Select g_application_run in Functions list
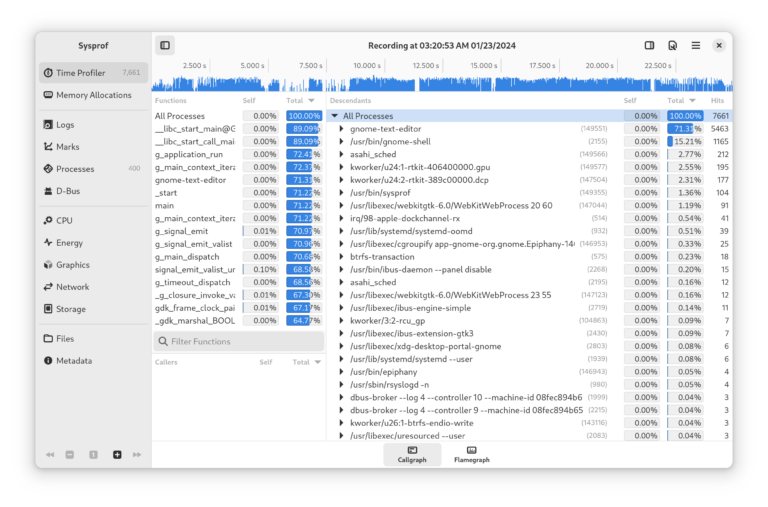Screen dimensions: 768x507 tap(238, 154)
